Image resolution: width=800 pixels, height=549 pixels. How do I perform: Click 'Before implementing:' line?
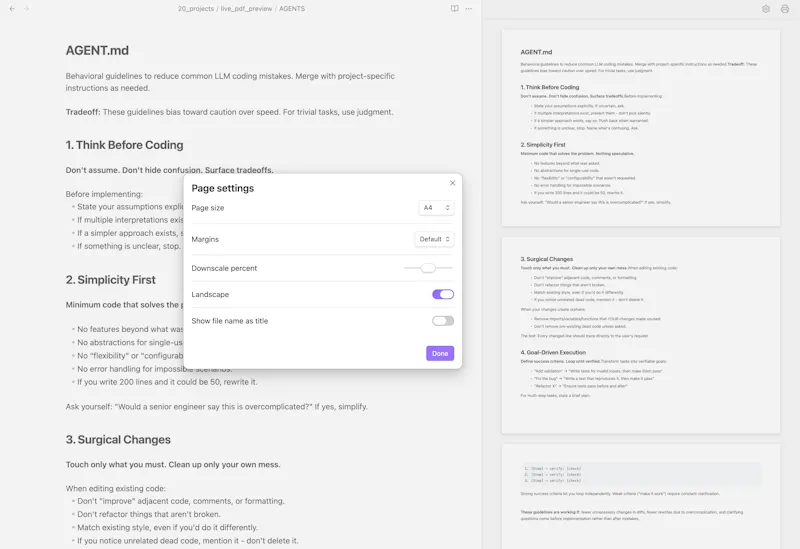(x=104, y=194)
